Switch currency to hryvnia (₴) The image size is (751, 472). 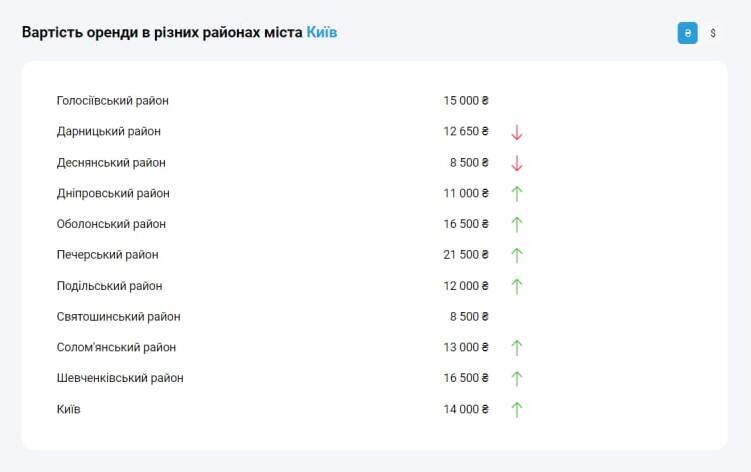pyautogui.click(x=687, y=33)
